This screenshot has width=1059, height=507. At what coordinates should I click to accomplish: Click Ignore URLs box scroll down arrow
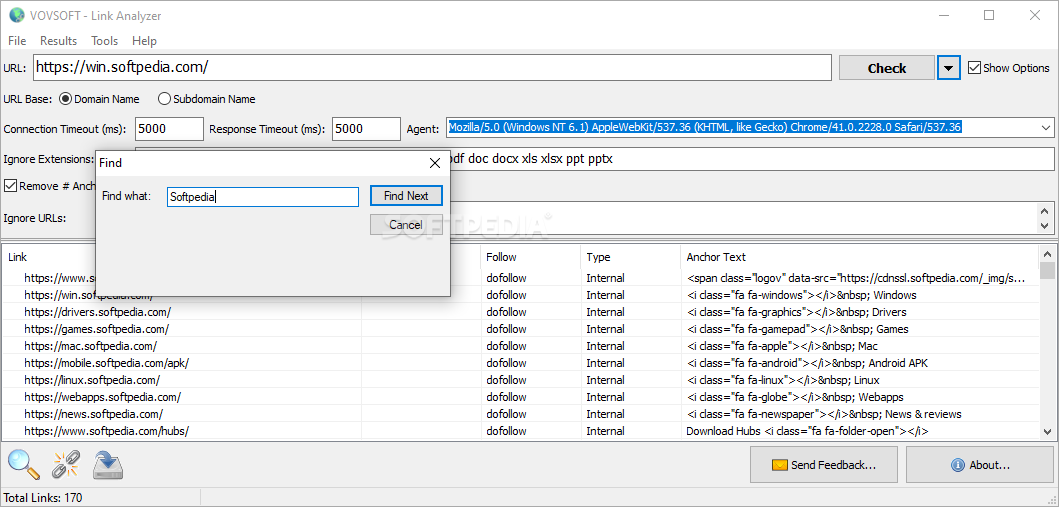click(x=1046, y=226)
